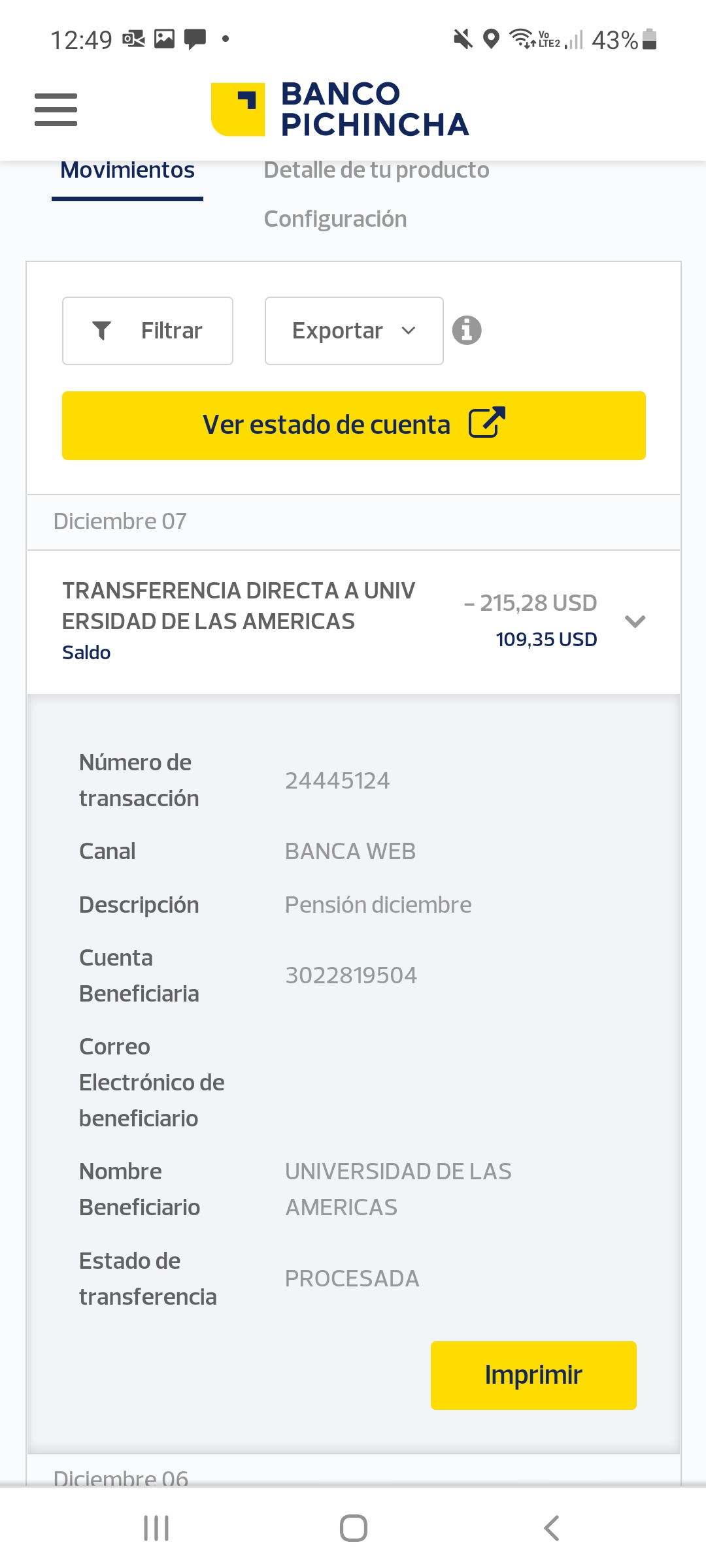Image resolution: width=706 pixels, height=1568 pixels.
Task: Switch to Detalle de tu producto tab
Action: coord(376,170)
